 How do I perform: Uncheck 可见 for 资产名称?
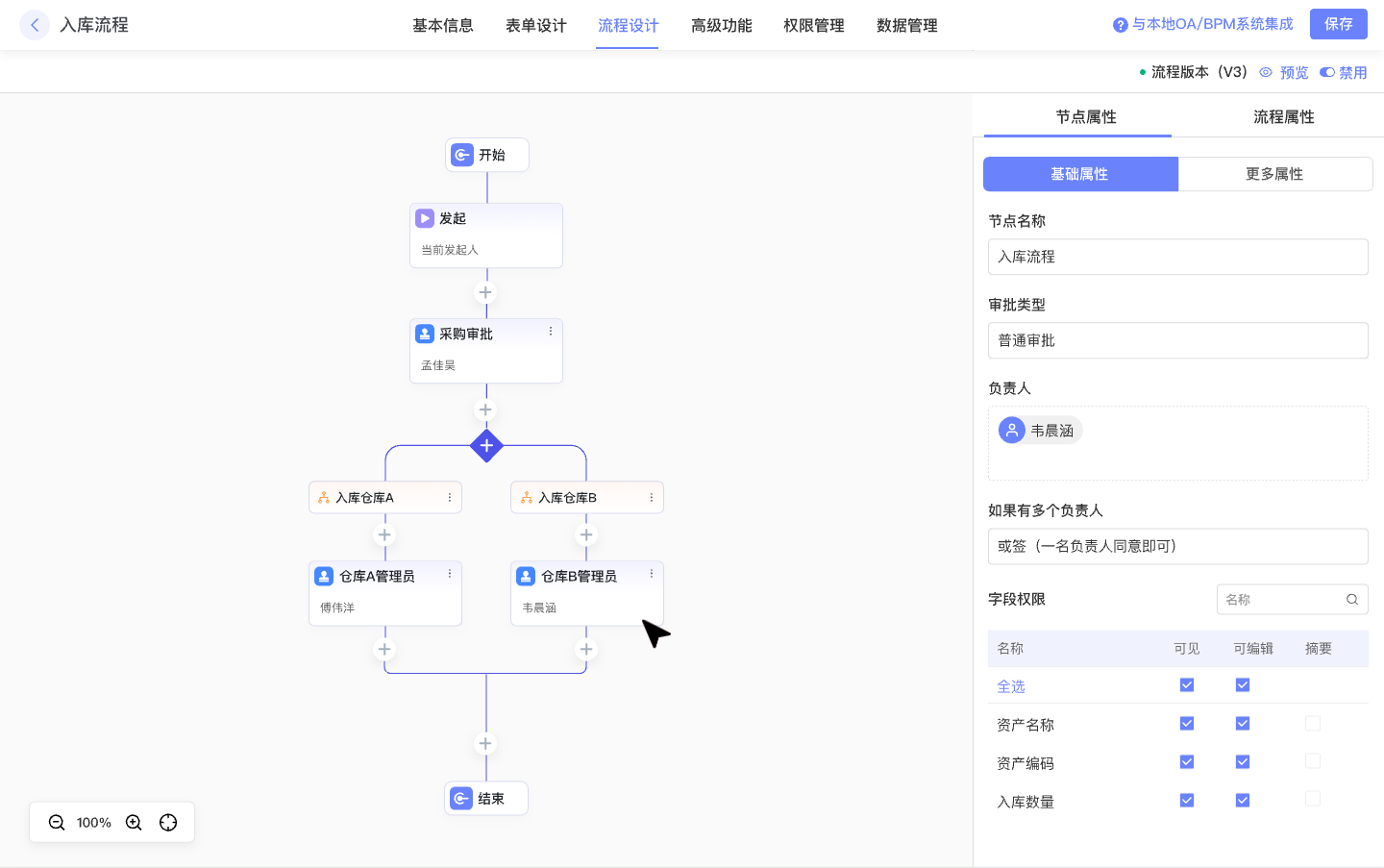tap(1187, 724)
